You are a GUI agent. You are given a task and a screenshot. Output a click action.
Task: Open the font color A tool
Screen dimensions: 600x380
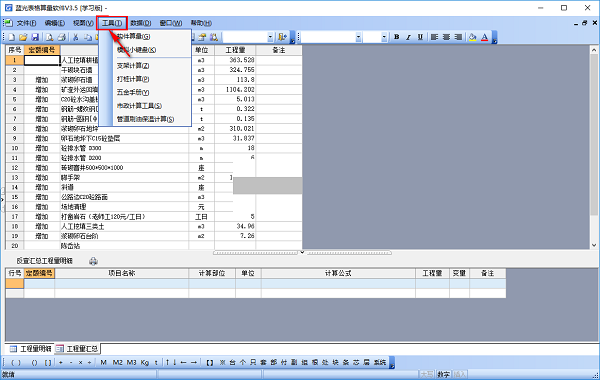pyautogui.click(x=484, y=37)
